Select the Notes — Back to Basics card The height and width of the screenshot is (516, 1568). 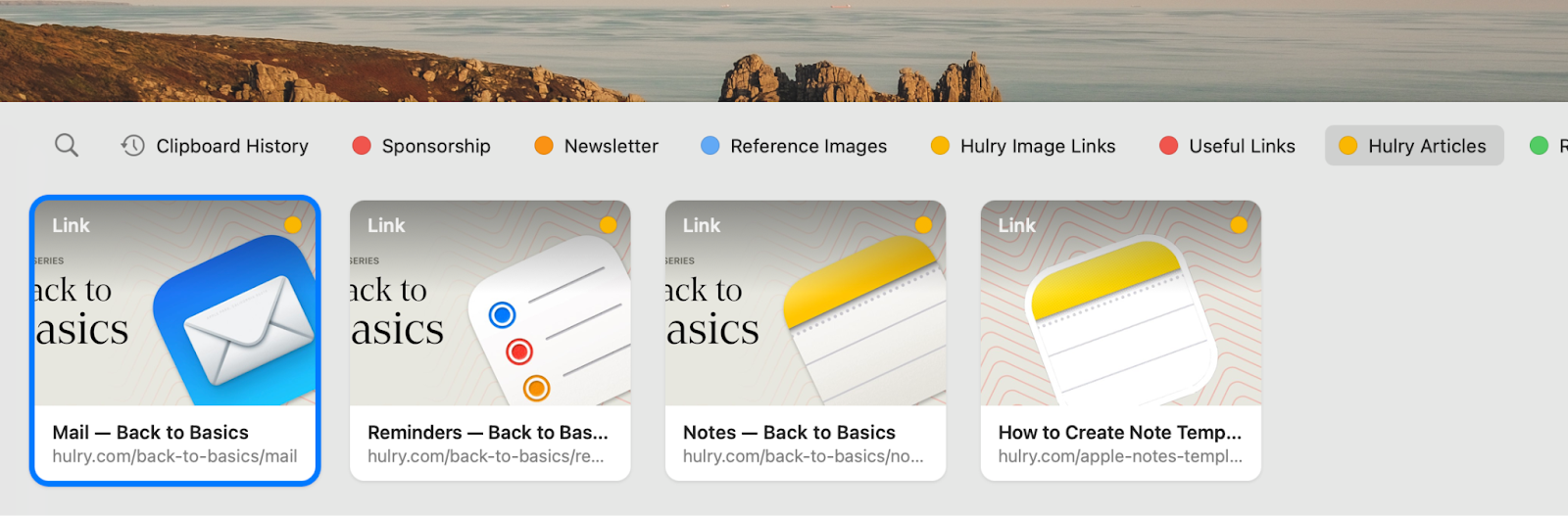point(806,341)
